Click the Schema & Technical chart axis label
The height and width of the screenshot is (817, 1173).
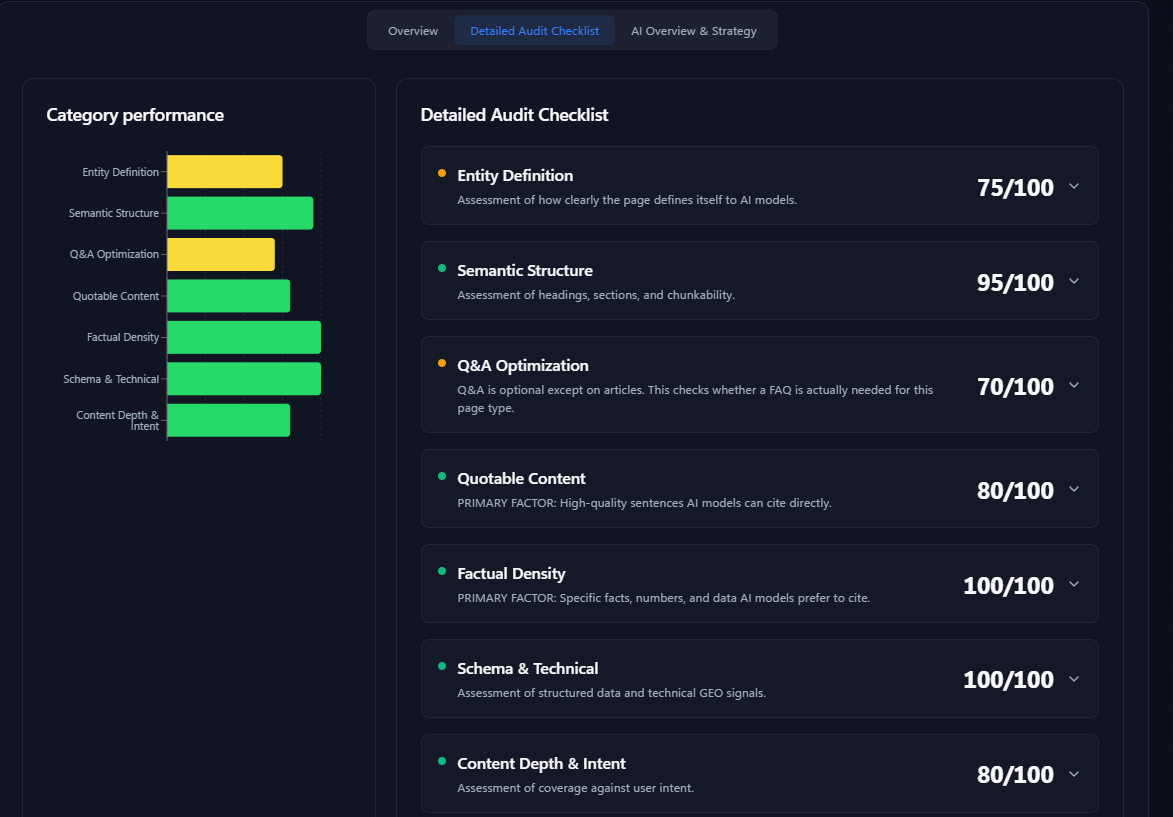click(111, 379)
